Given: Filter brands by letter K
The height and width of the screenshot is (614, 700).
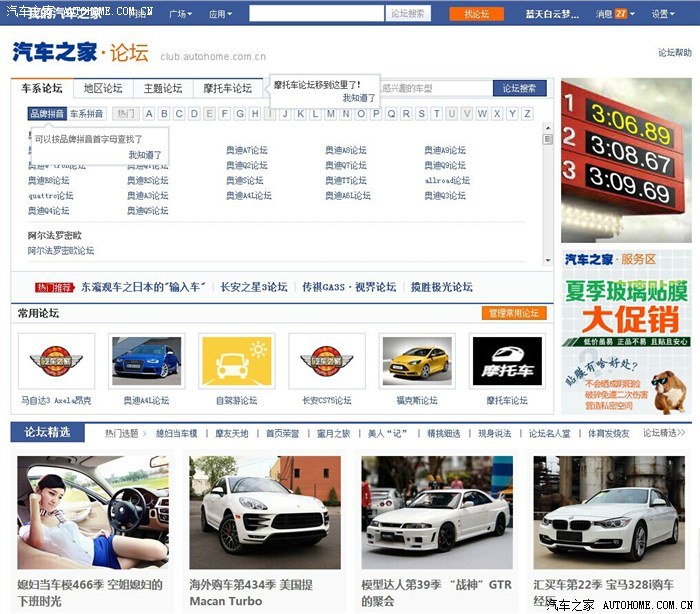Looking at the screenshot, I should [300, 113].
